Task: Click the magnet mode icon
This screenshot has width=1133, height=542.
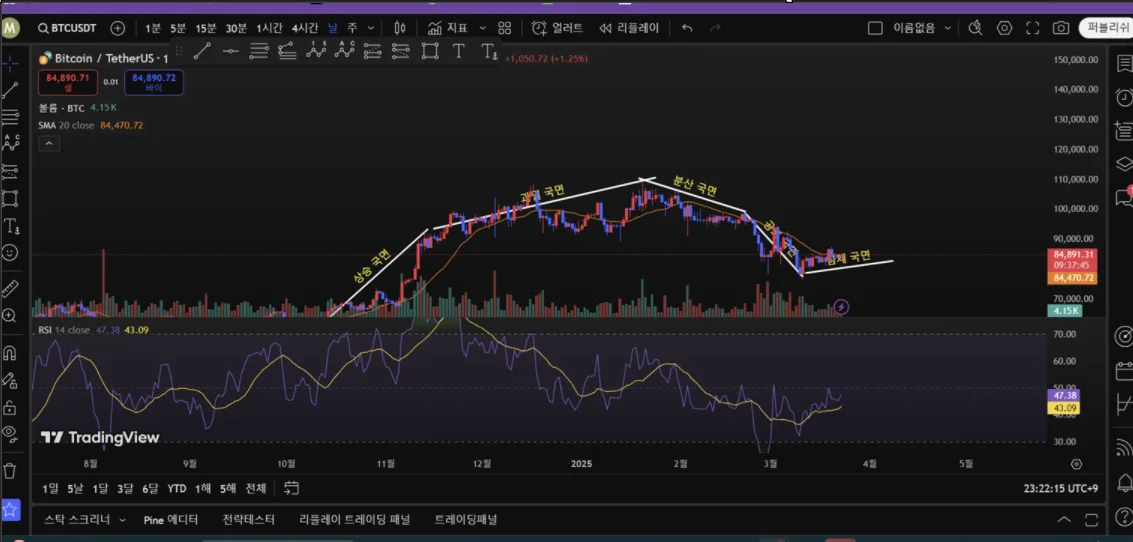Action: point(10,352)
